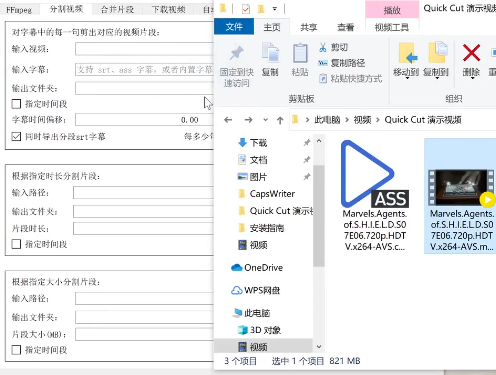The image size is (496, 375).
Task: Open Quick Access Toolbar customize dropdown
Action: pos(275,9)
